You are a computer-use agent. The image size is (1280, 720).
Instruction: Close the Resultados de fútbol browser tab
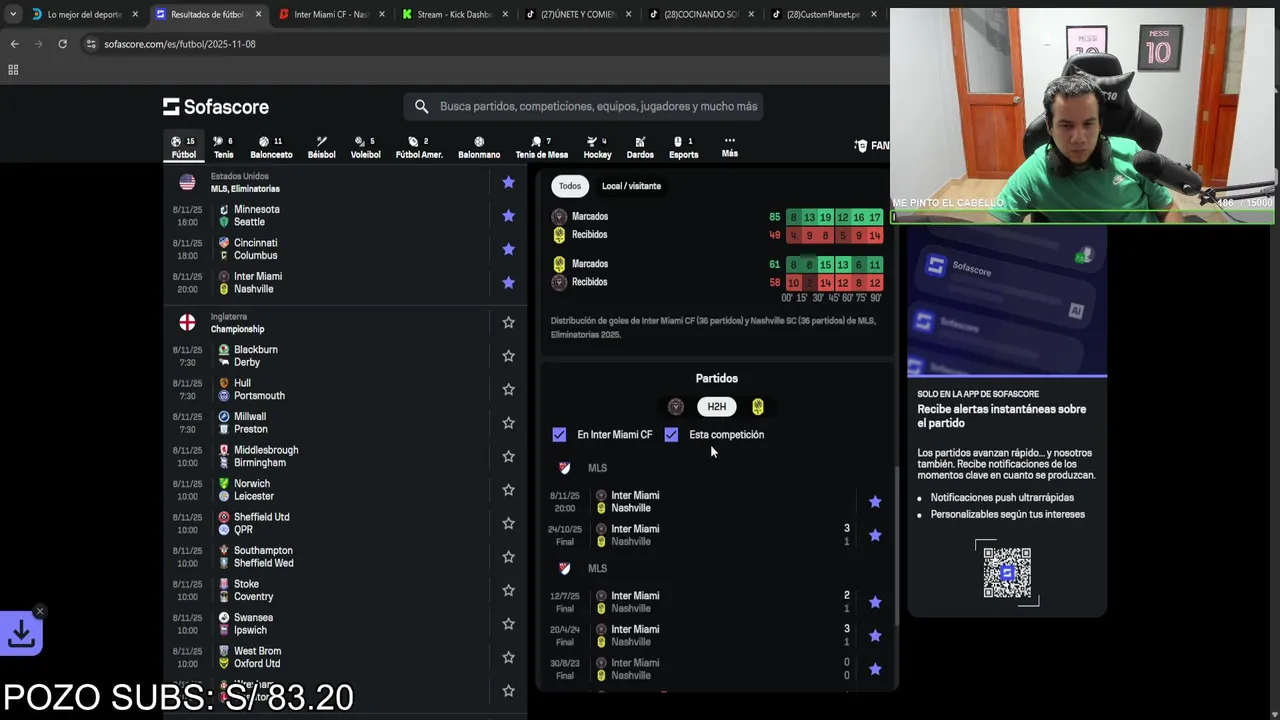click(x=259, y=15)
